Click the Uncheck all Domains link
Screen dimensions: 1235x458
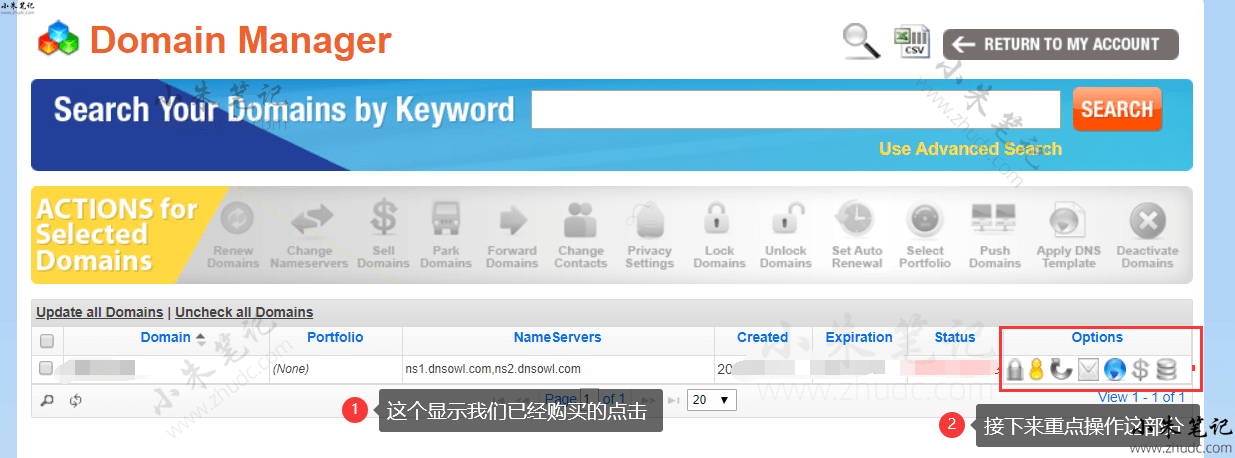244,312
